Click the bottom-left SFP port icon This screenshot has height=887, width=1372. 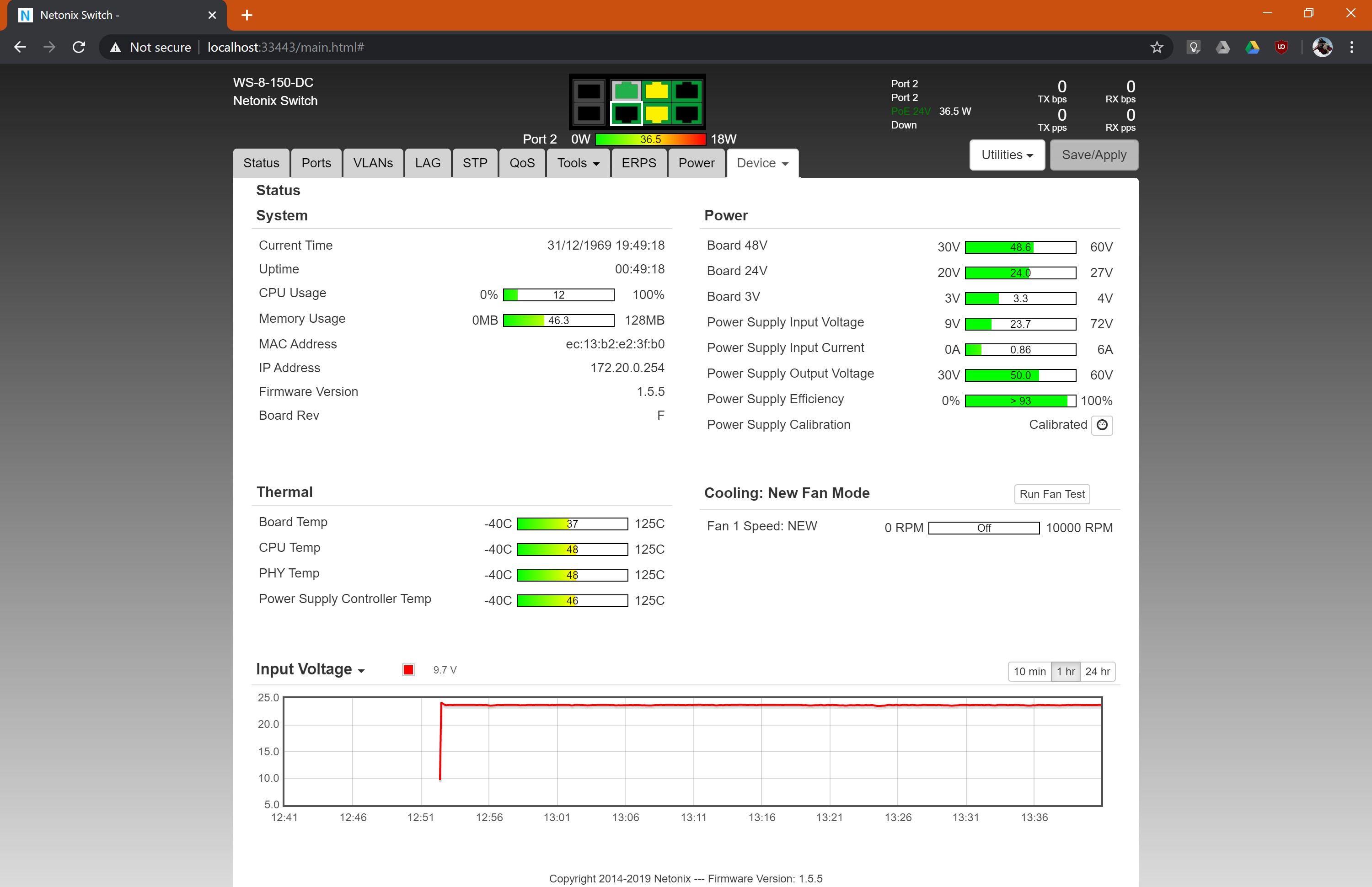[588, 113]
